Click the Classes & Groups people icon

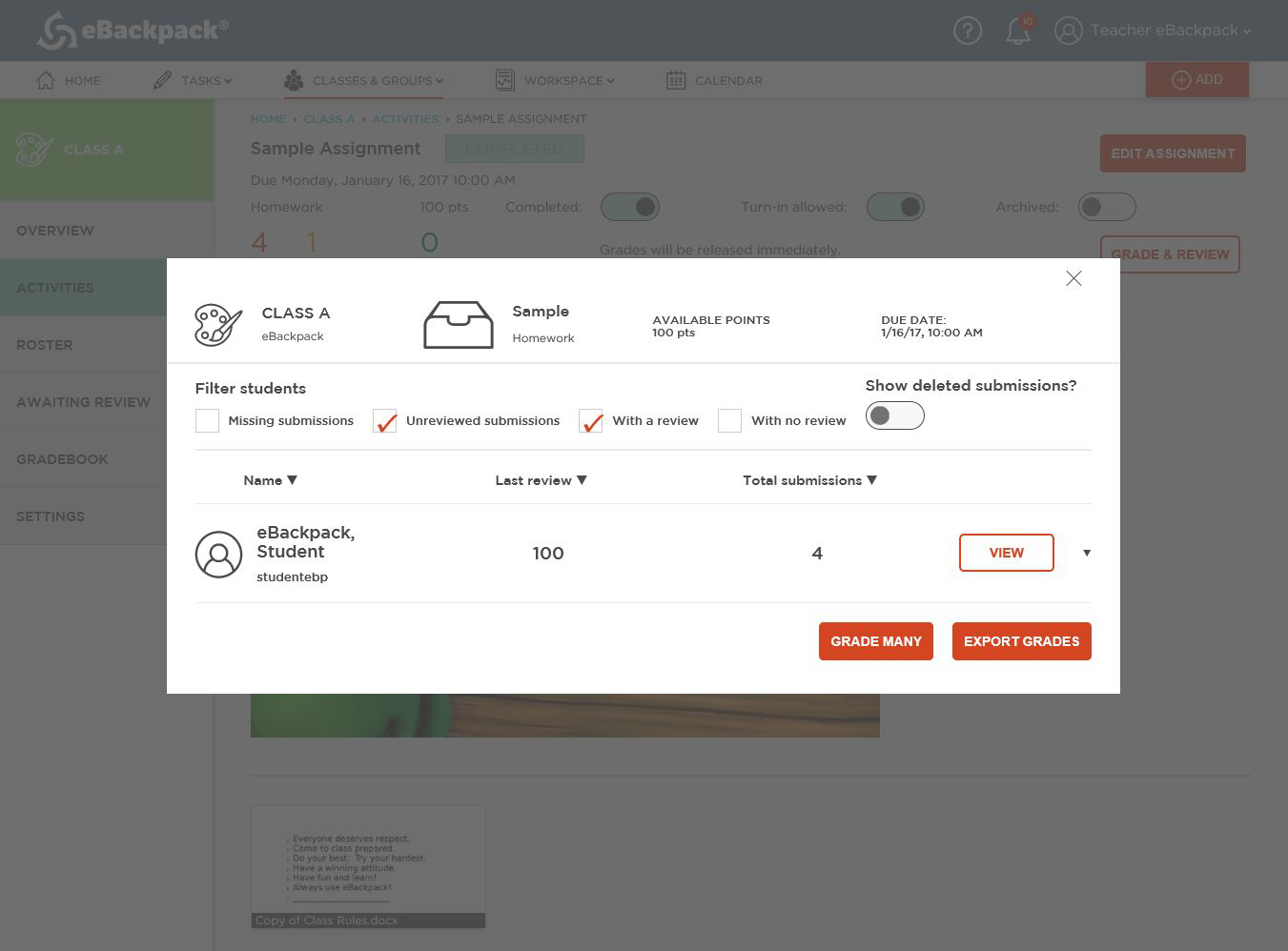click(x=294, y=80)
